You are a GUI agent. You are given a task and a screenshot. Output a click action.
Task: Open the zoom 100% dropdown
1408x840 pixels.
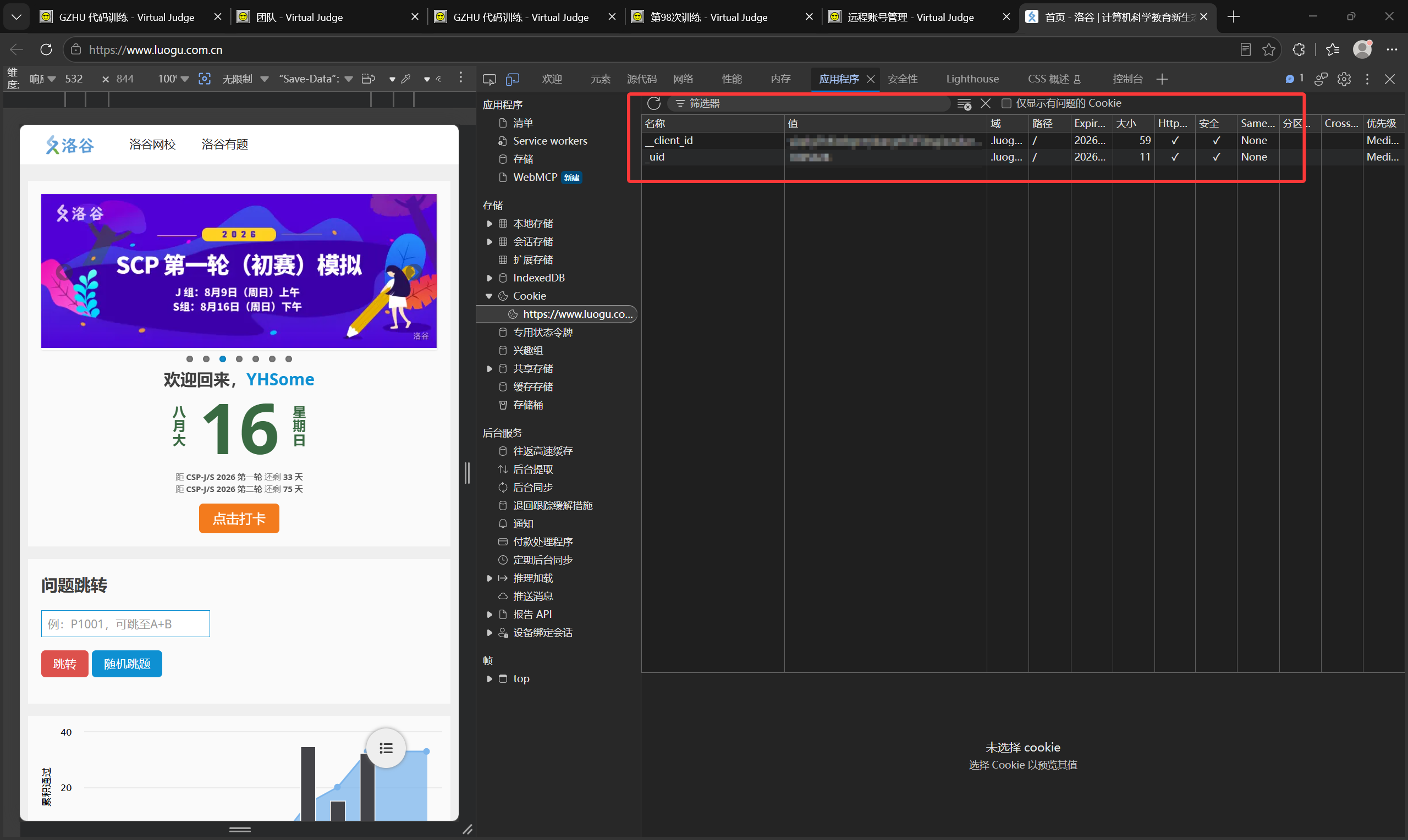coord(173,79)
